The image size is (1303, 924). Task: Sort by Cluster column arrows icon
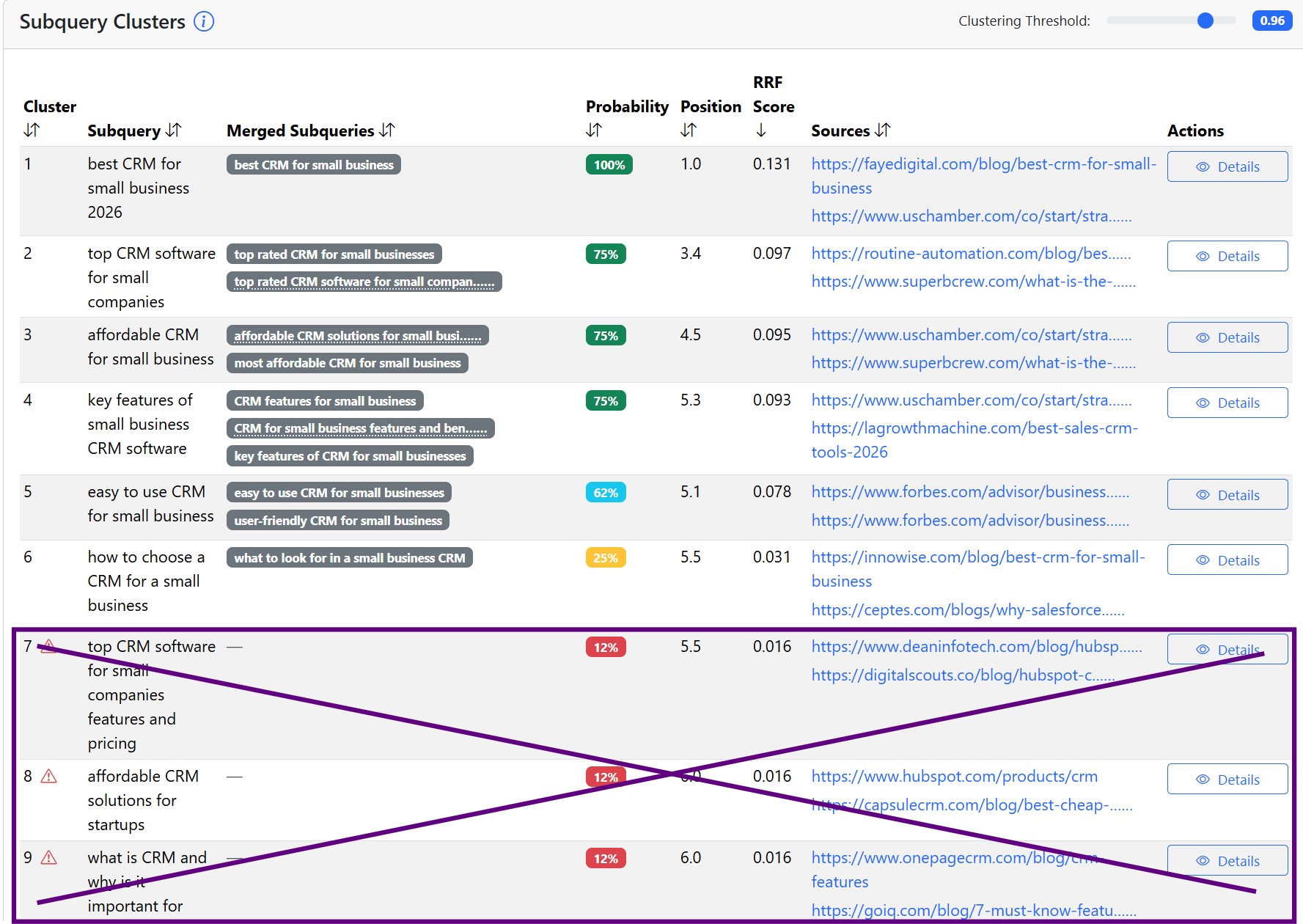pyautogui.click(x=32, y=131)
